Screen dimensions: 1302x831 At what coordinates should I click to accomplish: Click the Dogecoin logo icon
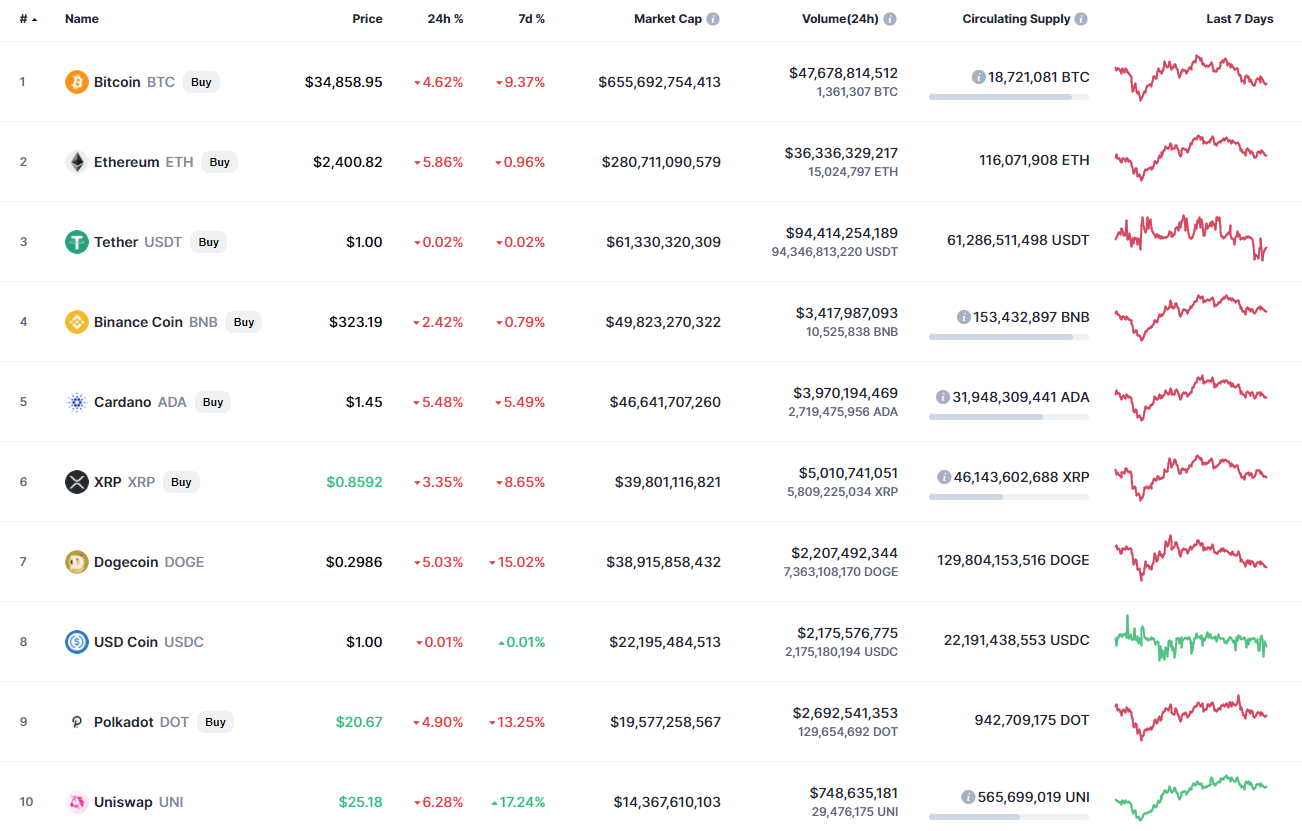click(77, 562)
